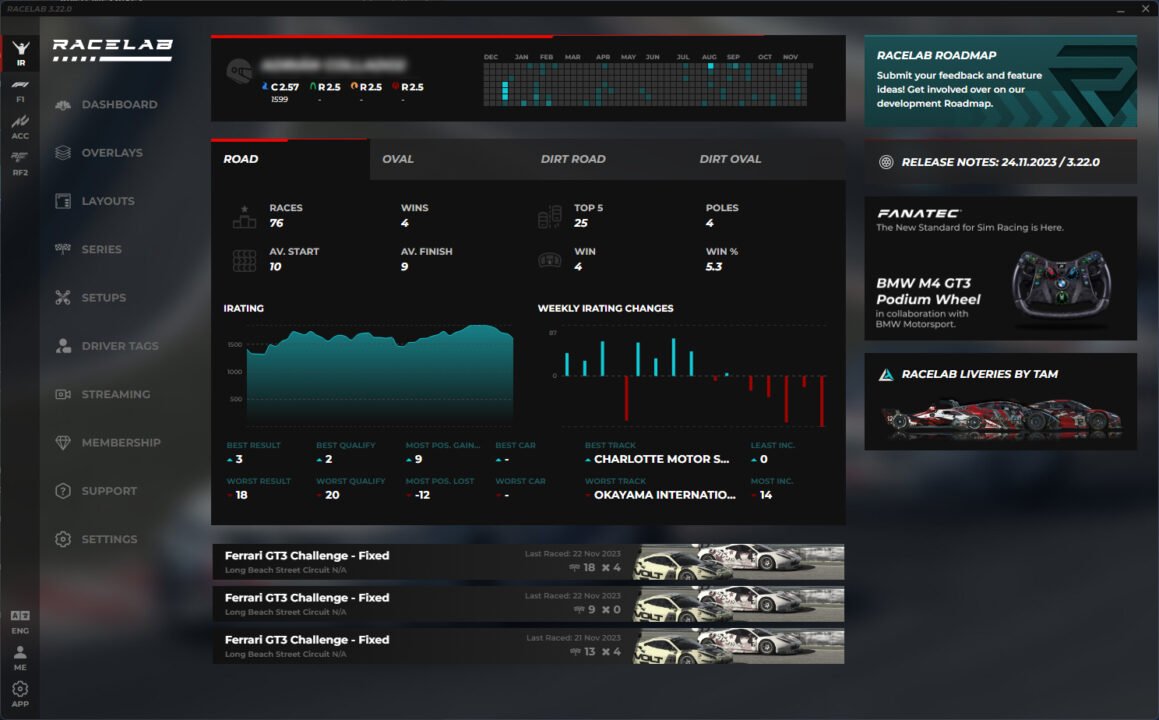Click the Win % value 5.3
This screenshot has width=1159, height=720.
pyautogui.click(x=713, y=267)
